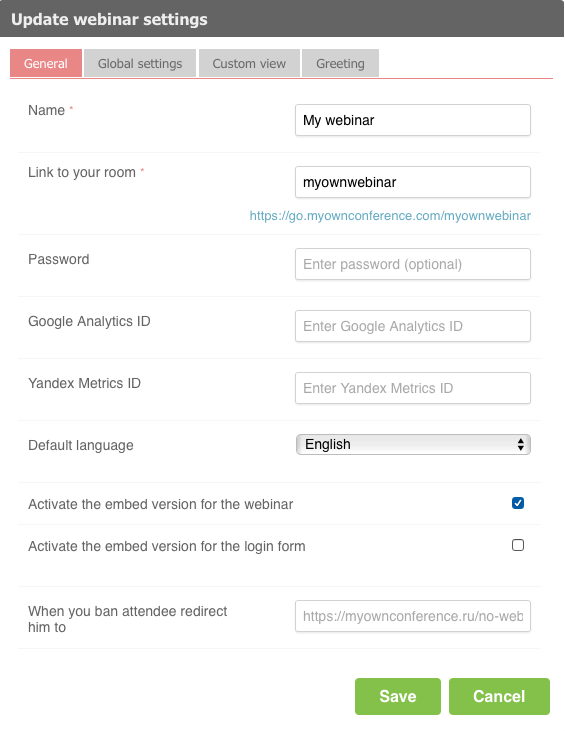The image size is (565, 731).
Task: Click the Default language label
Action: point(81,445)
